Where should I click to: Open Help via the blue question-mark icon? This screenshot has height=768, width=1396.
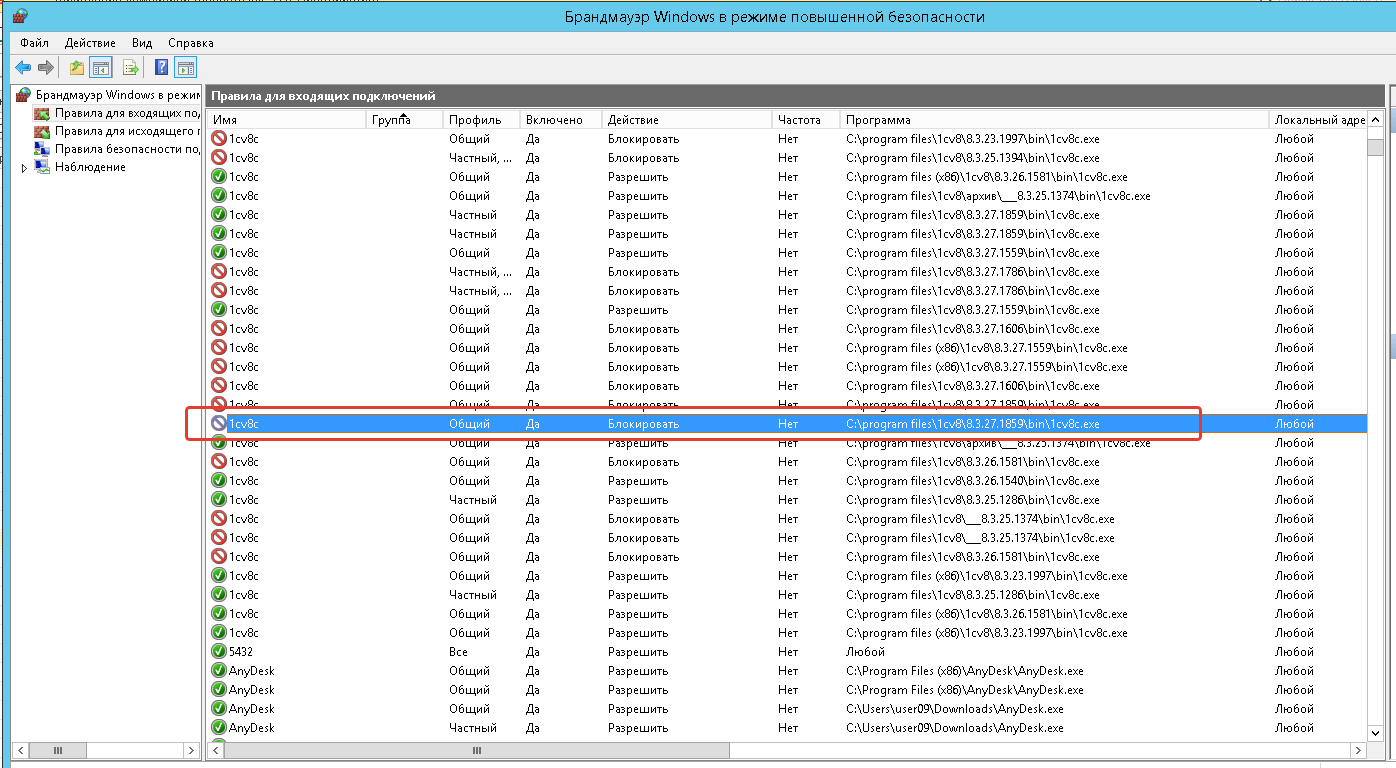pyautogui.click(x=161, y=68)
